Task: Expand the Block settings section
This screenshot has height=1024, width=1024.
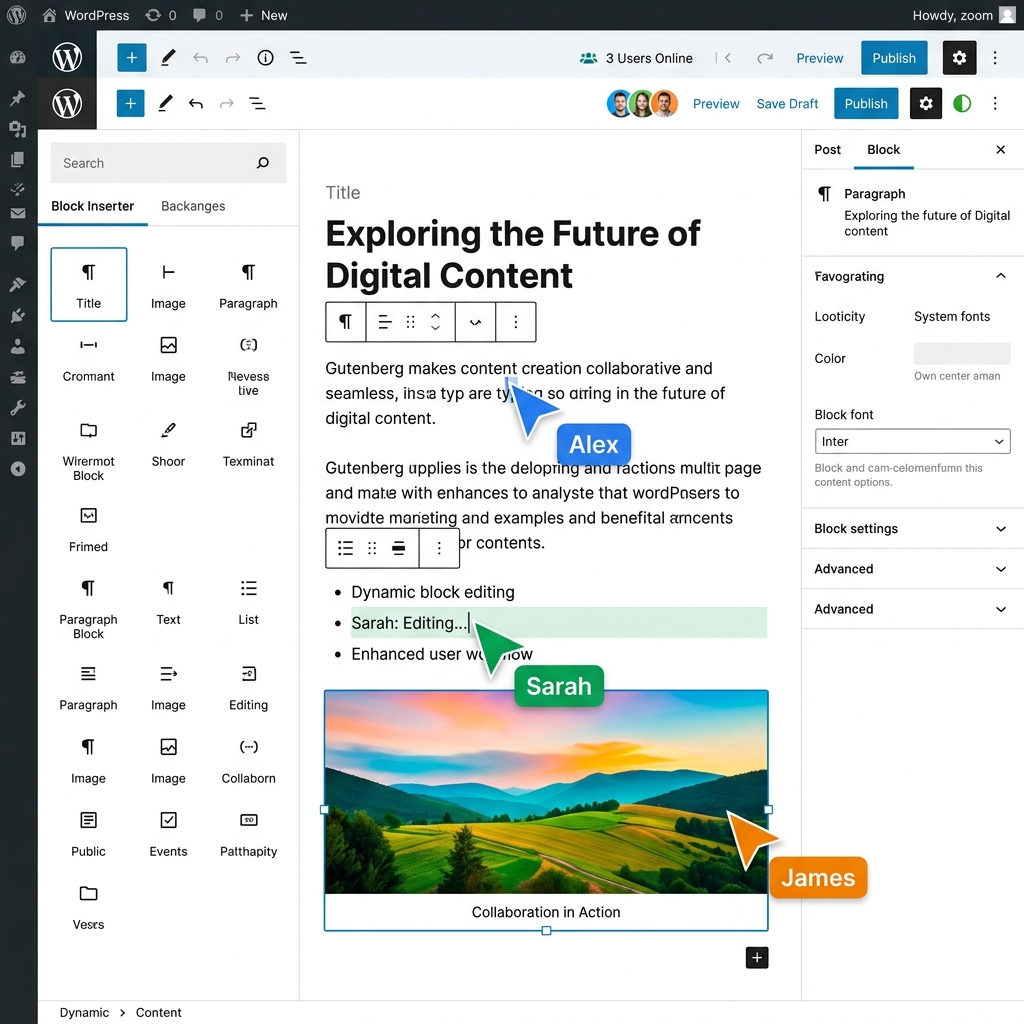Action: 912,529
